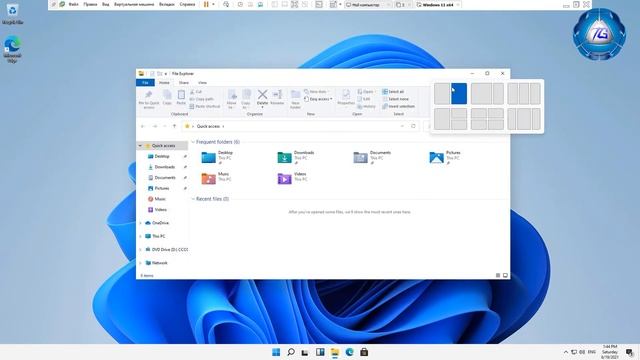
Task: Open the Downloads folder tile under Frequent folders
Action: (296, 157)
